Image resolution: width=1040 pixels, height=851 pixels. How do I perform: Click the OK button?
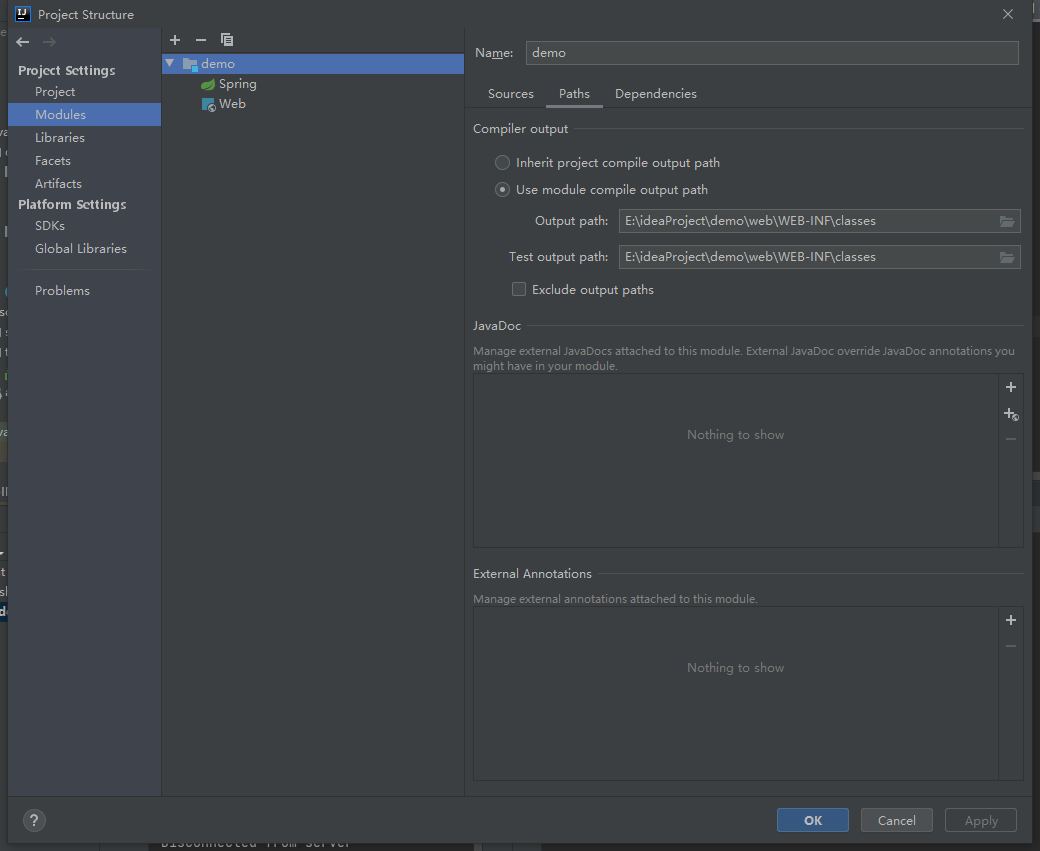click(x=812, y=819)
